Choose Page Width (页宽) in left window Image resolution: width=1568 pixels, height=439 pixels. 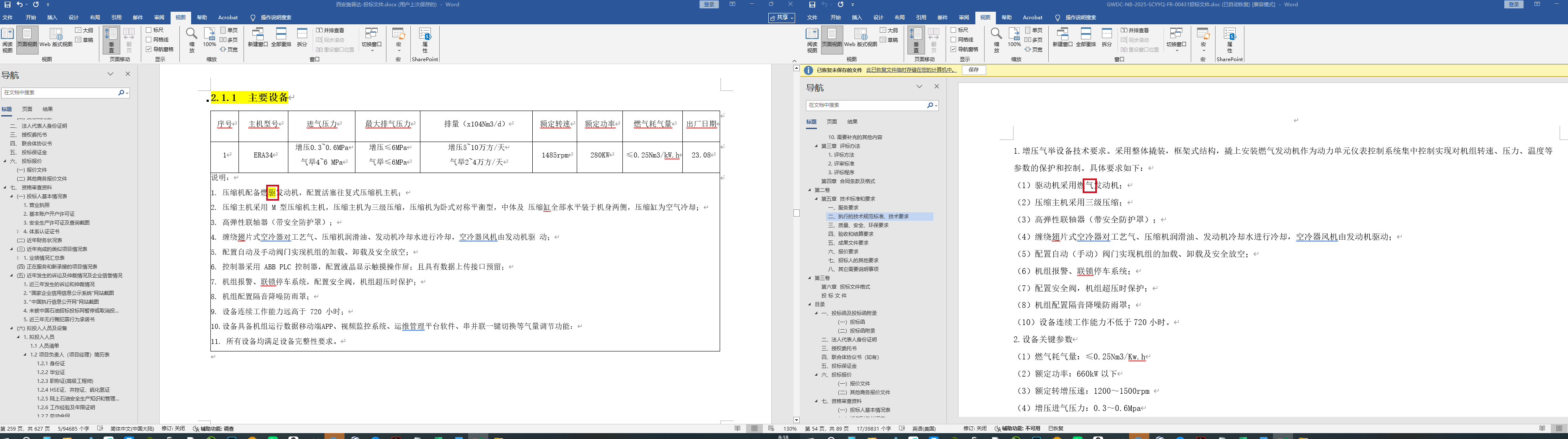(x=229, y=49)
